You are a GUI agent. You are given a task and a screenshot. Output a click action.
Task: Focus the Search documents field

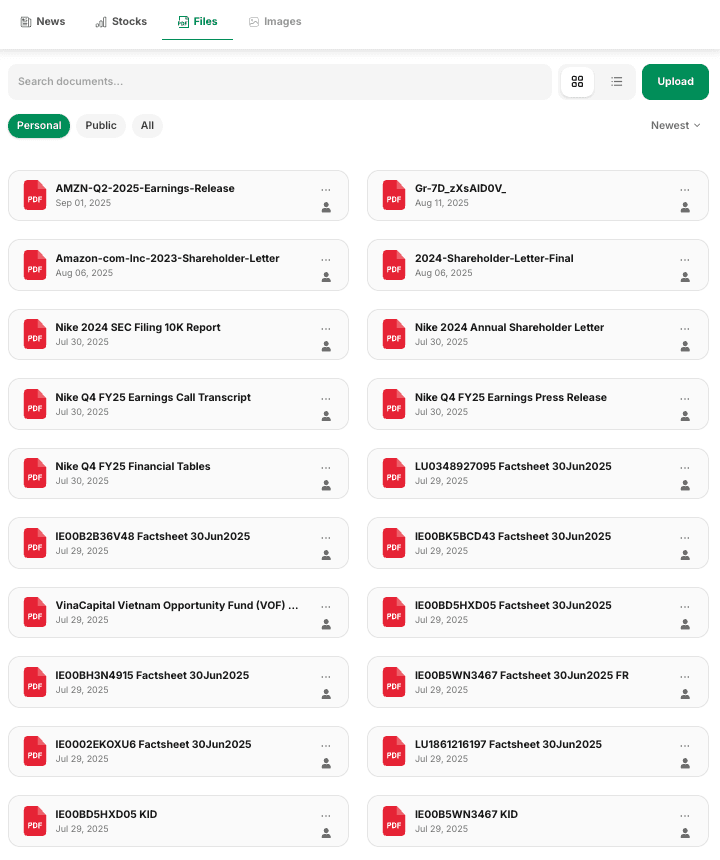280,82
